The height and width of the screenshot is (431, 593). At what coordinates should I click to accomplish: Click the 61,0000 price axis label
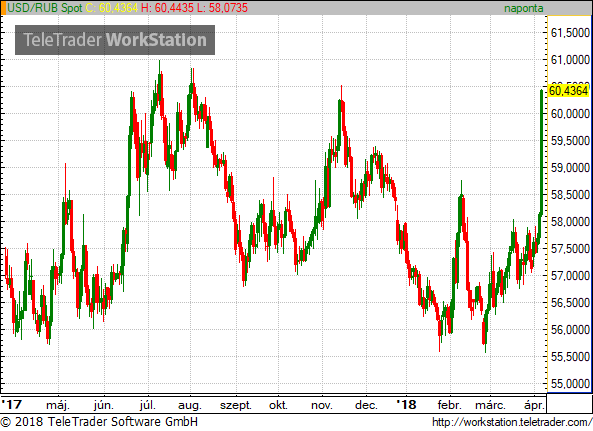point(570,60)
